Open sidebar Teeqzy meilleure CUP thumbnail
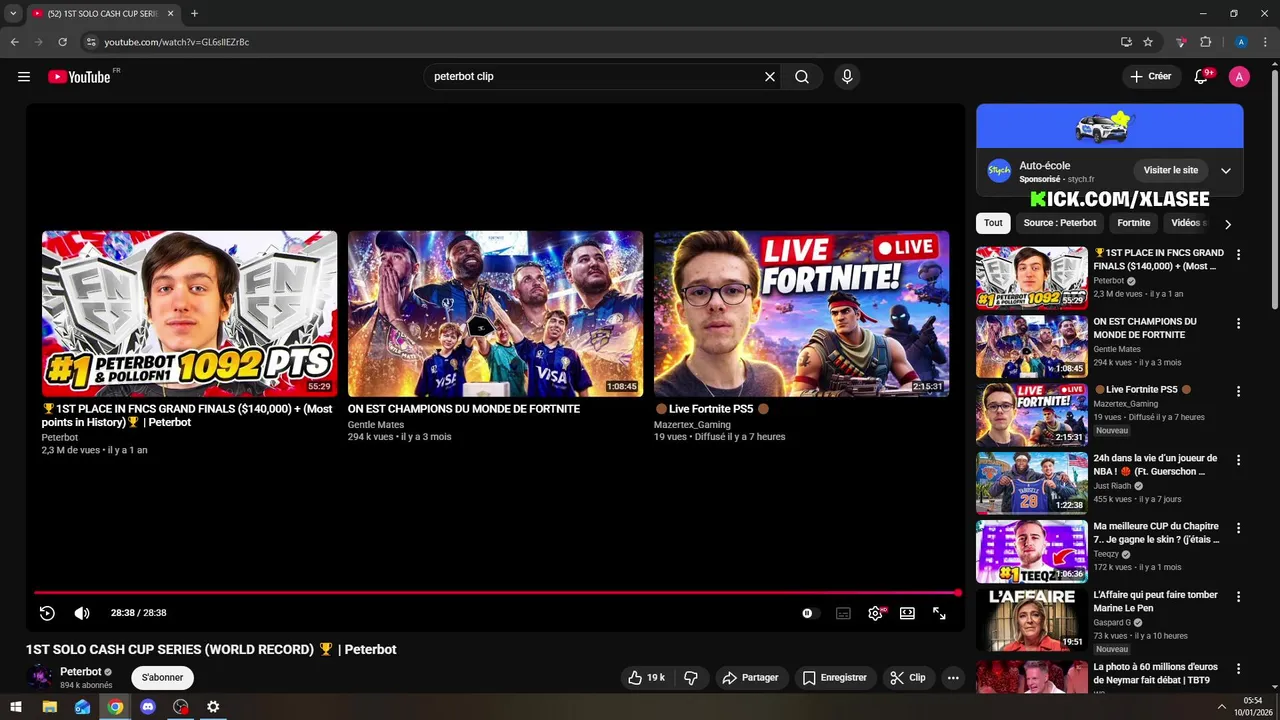The width and height of the screenshot is (1280, 720). pos(1031,551)
